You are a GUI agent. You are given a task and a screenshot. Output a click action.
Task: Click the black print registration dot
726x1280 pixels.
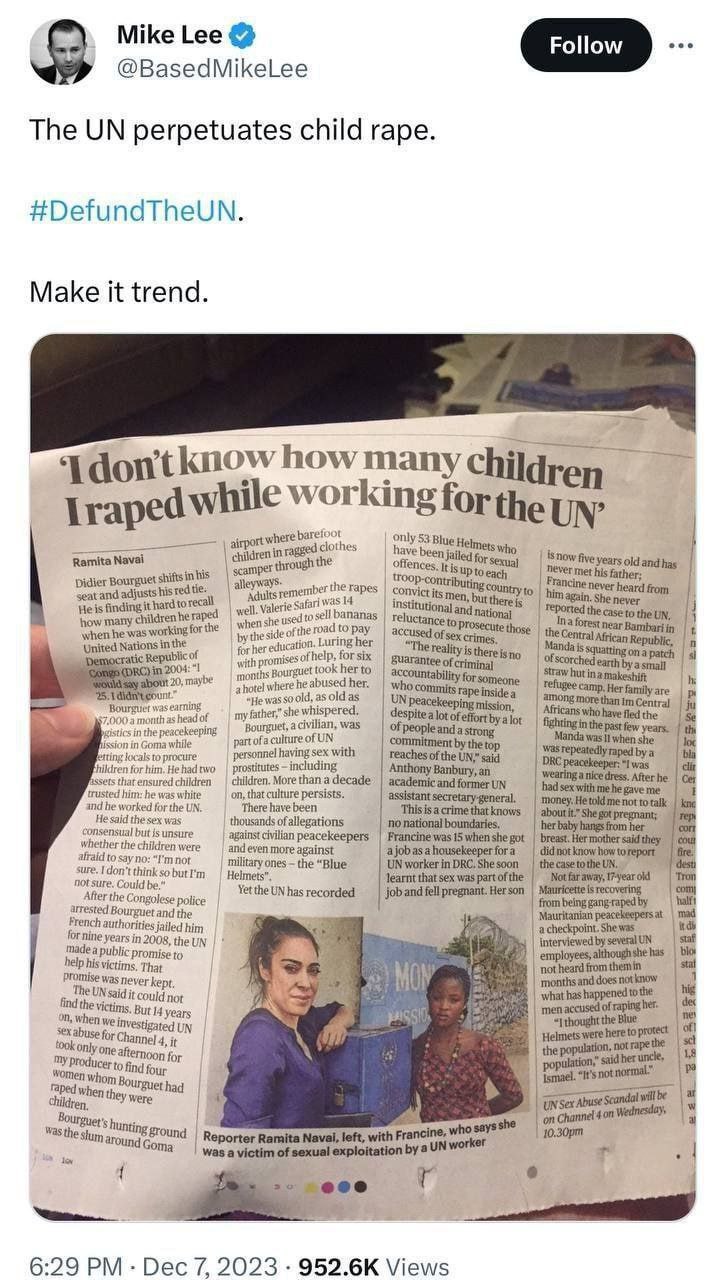tap(360, 1187)
